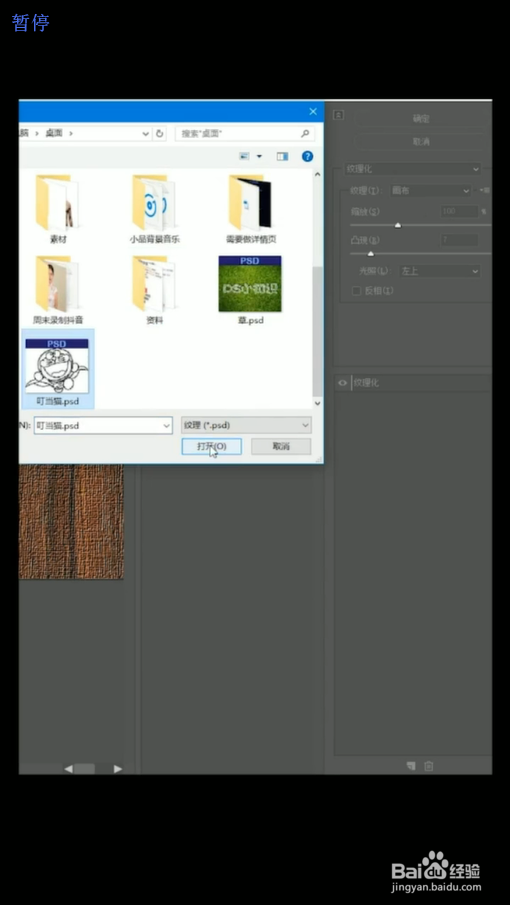Click the 打开(O) button
Image resolution: width=510 pixels, height=905 pixels.
click(212, 446)
